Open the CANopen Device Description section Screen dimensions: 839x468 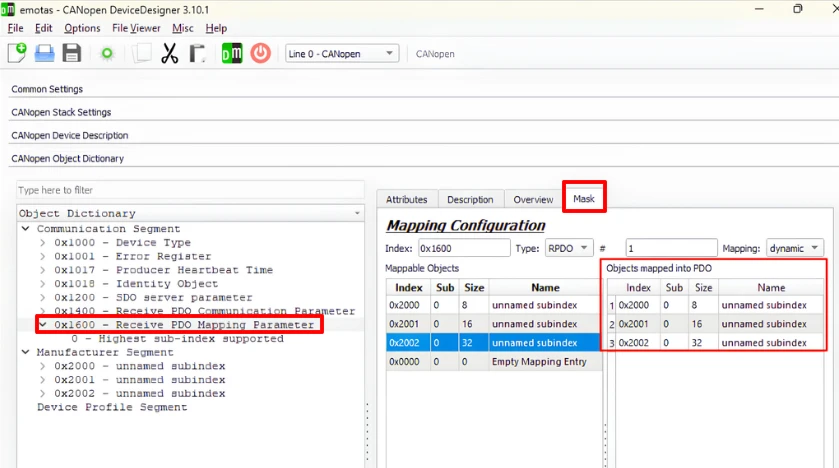click(70, 135)
